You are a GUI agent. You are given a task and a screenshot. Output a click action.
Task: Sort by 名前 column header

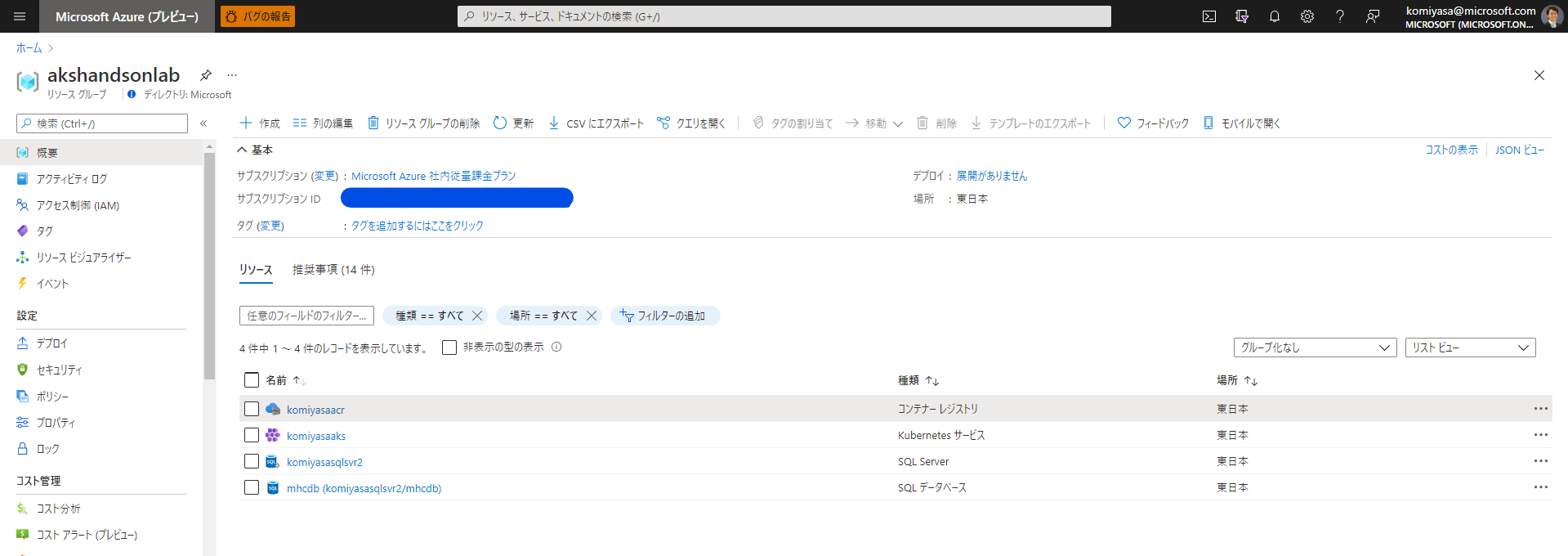click(x=285, y=380)
